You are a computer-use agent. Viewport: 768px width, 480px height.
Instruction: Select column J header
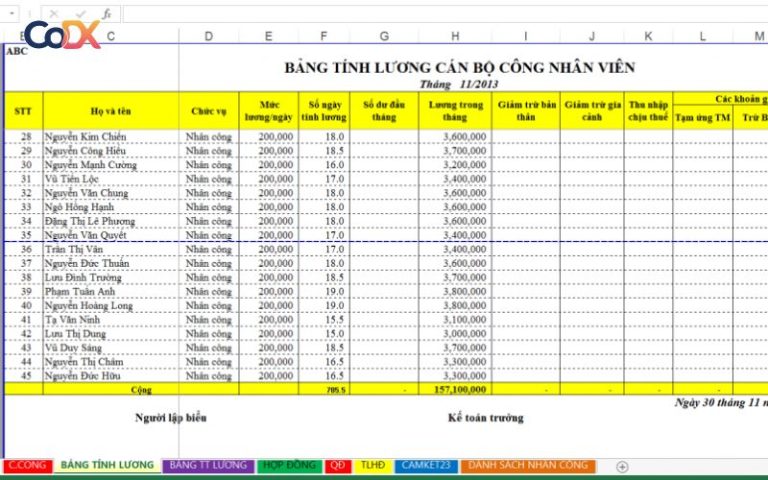(592, 36)
